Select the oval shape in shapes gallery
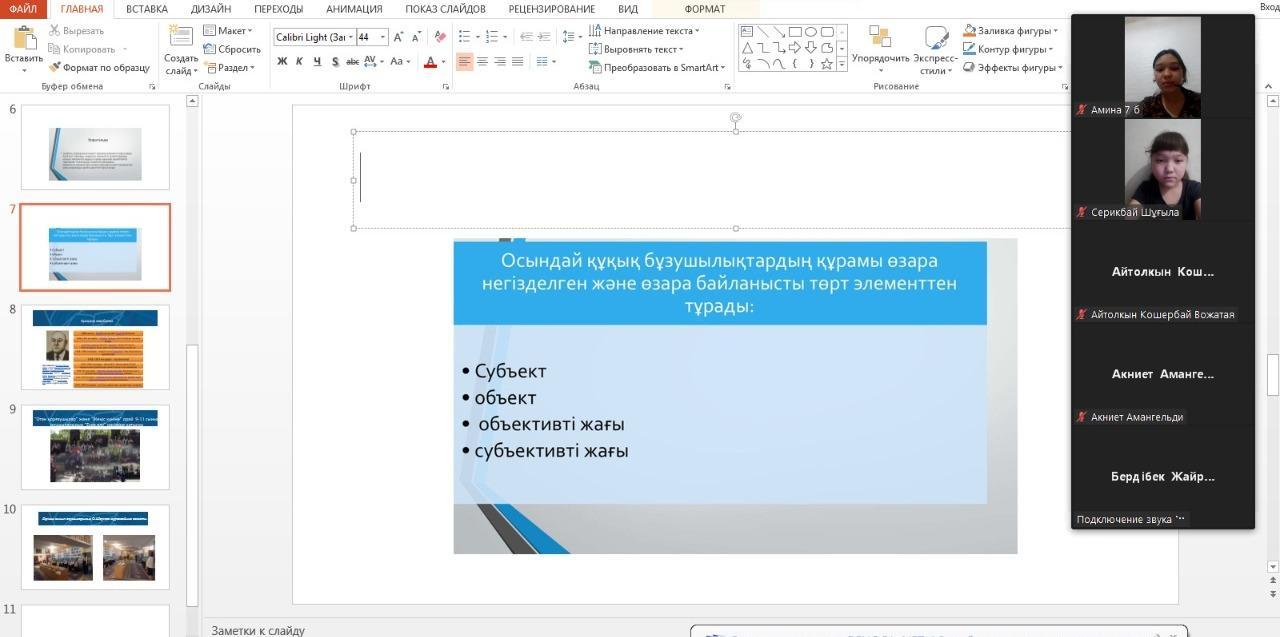1280x637 pixels. pos(811,32)
